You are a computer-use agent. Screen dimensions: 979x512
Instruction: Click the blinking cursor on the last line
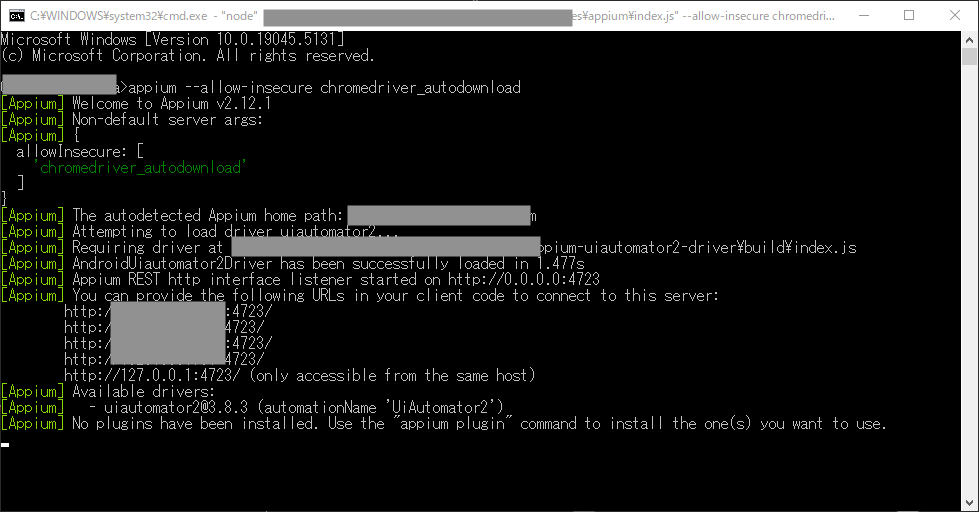pos(5,445)
